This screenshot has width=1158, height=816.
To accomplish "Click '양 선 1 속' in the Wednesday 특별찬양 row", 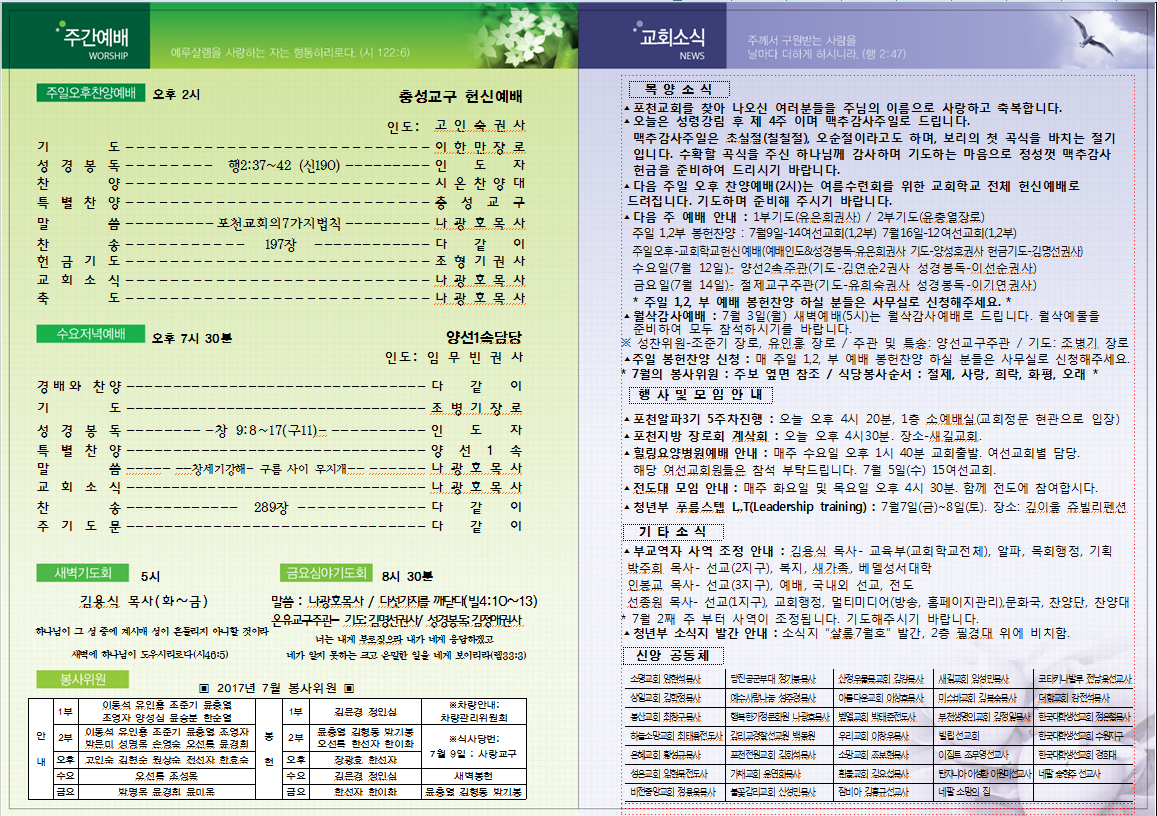I will (x=477, y=450).
